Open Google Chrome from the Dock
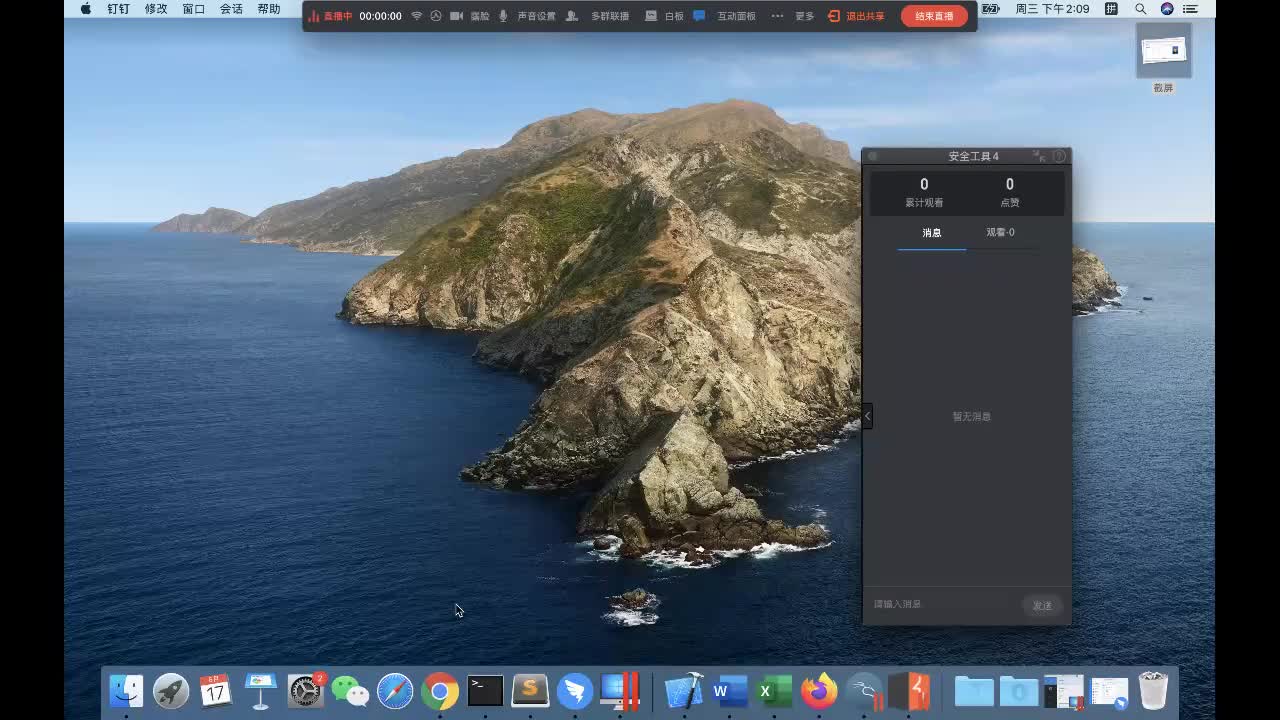The height and width of the screenshot is (720, 1280). [x=440, y=690]
